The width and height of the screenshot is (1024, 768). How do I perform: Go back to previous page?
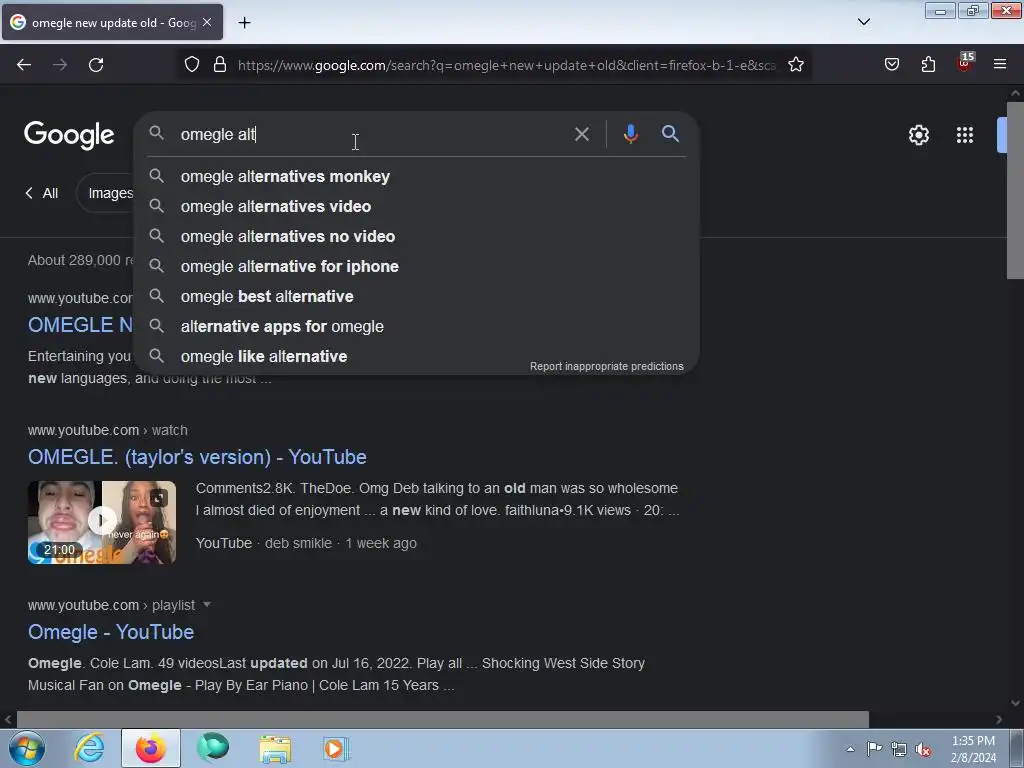[x=24, y=65]
